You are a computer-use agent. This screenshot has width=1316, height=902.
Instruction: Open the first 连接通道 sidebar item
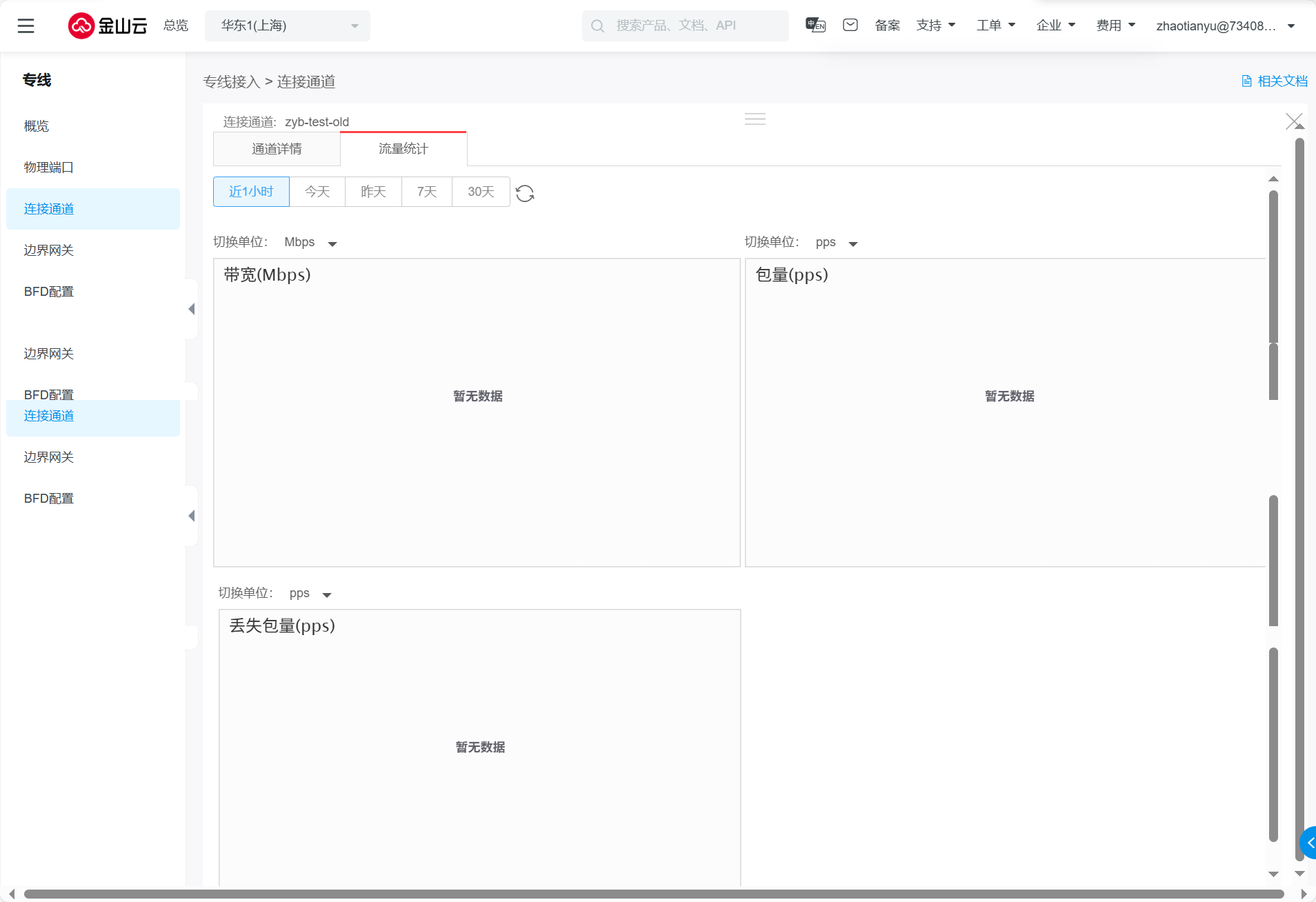[x=93, y=209]
